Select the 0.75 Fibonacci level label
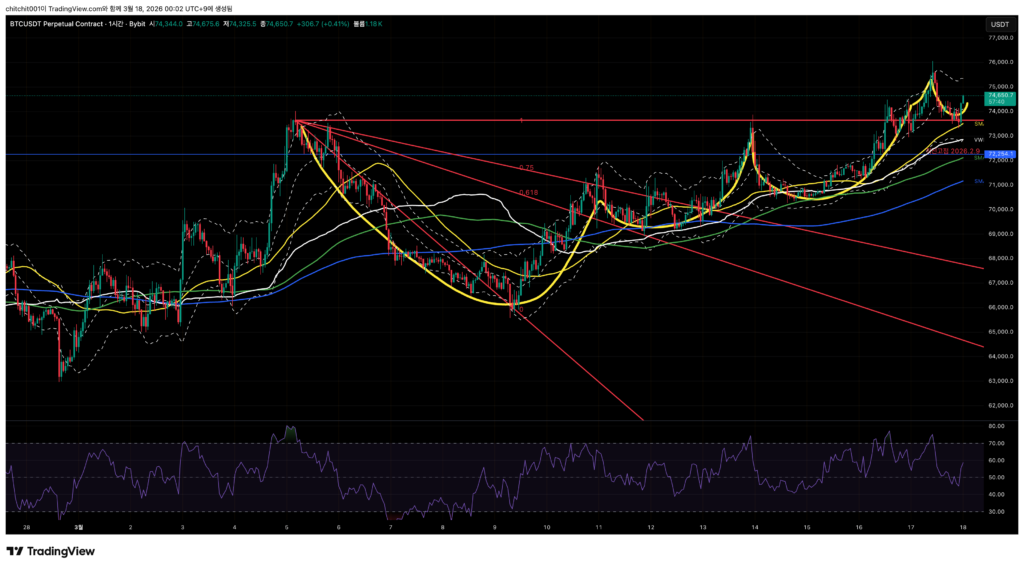 click(x=525, y=167)
